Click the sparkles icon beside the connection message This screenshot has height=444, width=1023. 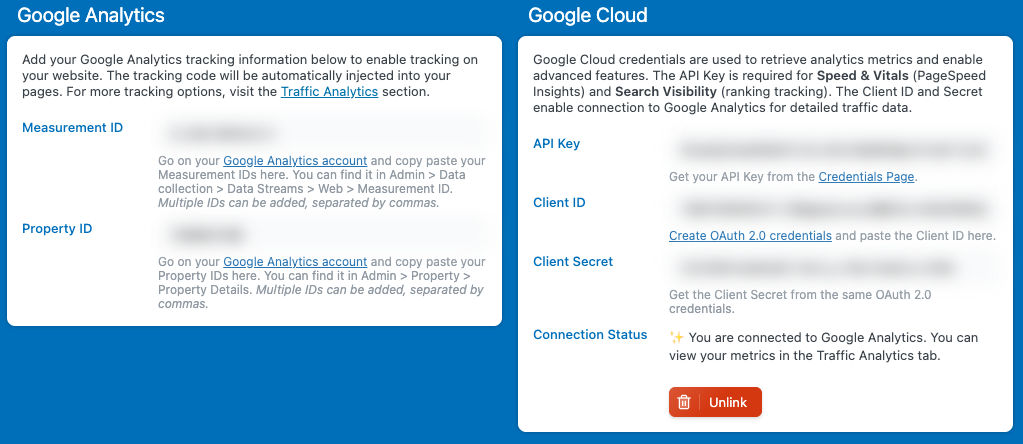coord(676,337)
